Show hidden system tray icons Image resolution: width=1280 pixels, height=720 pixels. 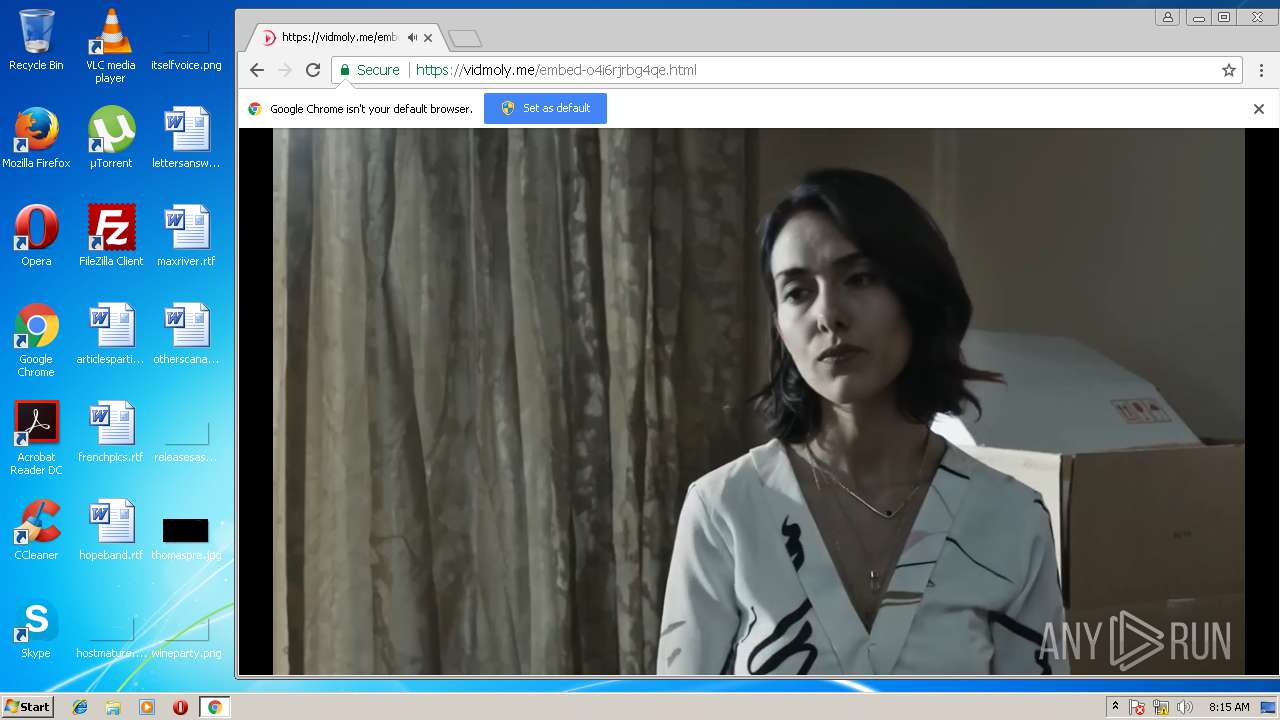point(1115,707)
